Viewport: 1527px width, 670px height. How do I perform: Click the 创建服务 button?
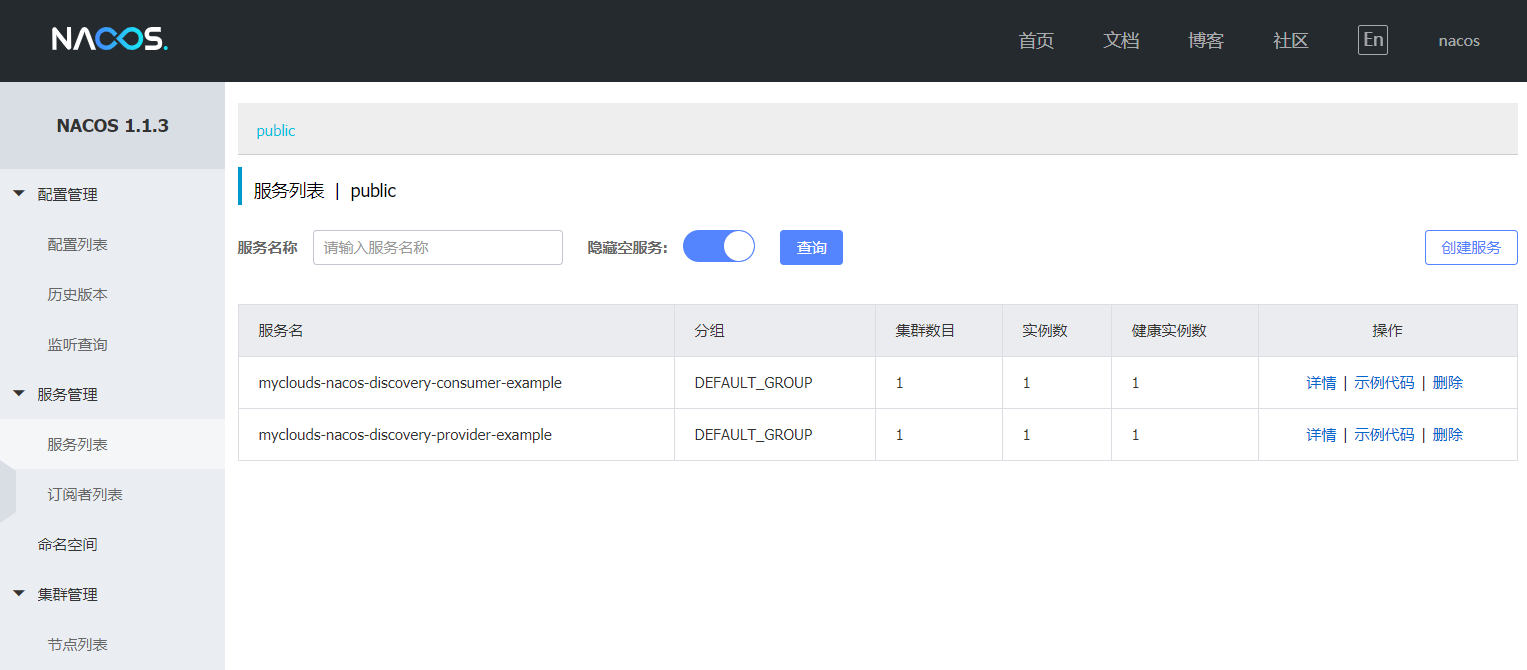click(x=1471, y=247)
